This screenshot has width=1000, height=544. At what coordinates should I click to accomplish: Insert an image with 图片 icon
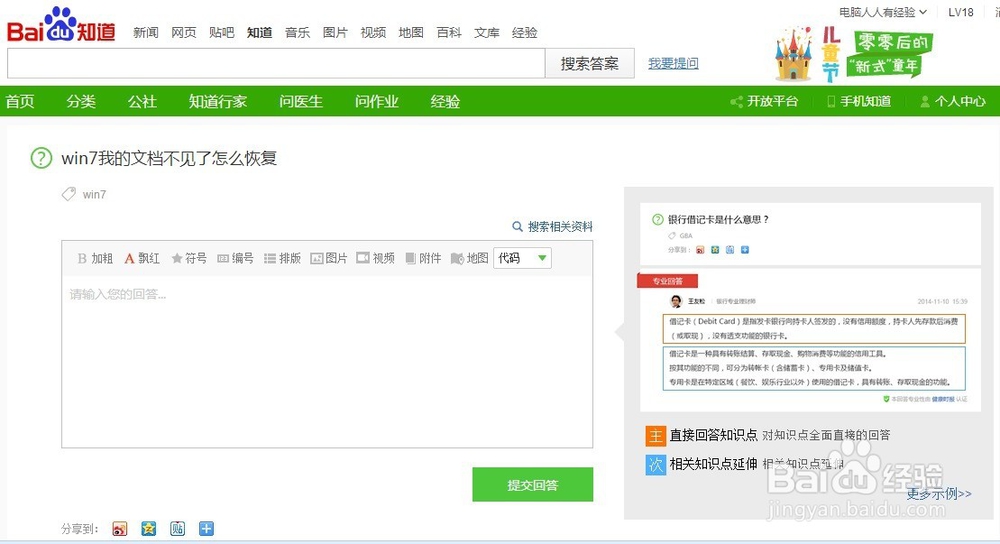pos(329,258)
